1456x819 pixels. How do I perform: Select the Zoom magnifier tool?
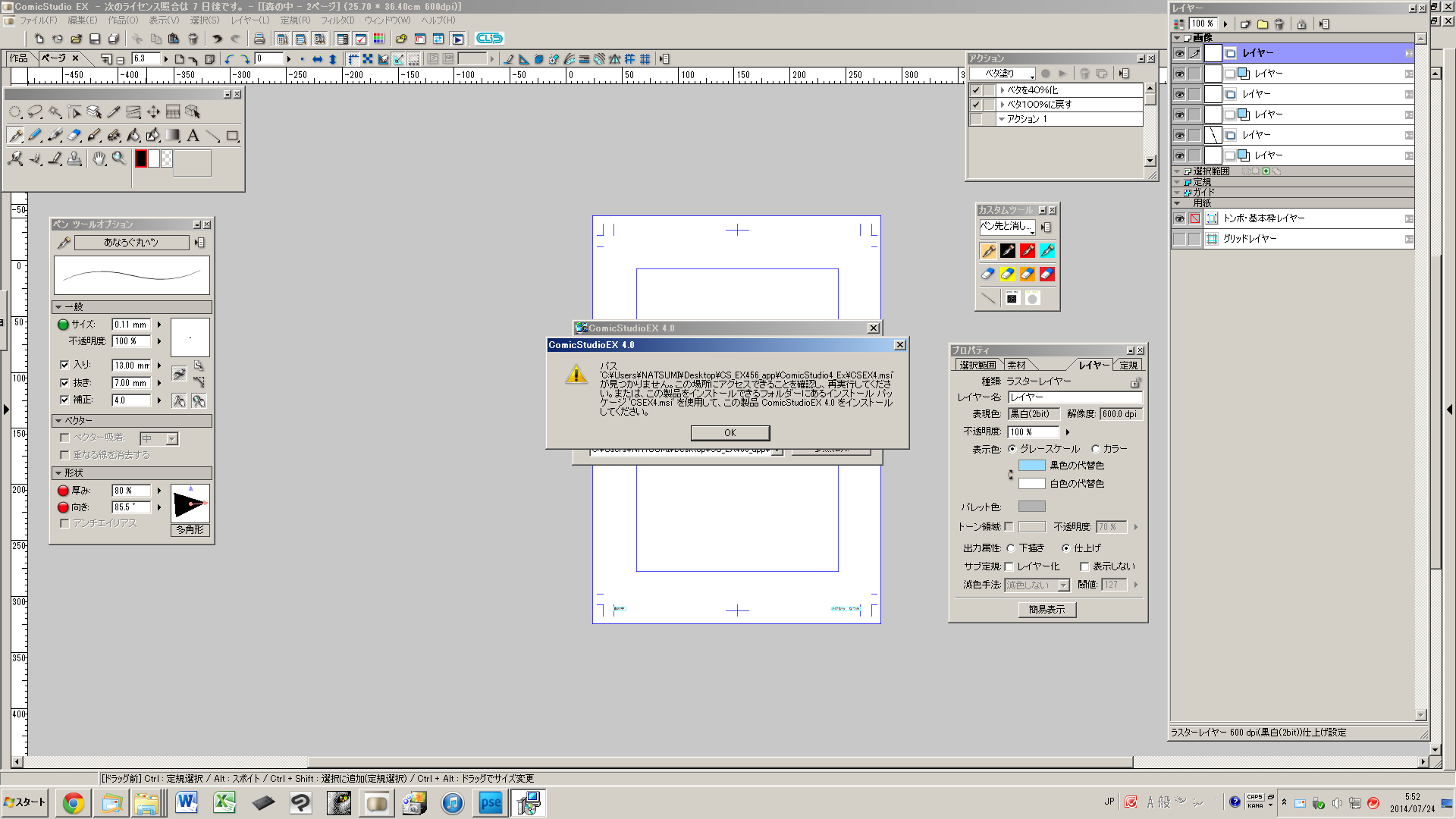[119, 158]
